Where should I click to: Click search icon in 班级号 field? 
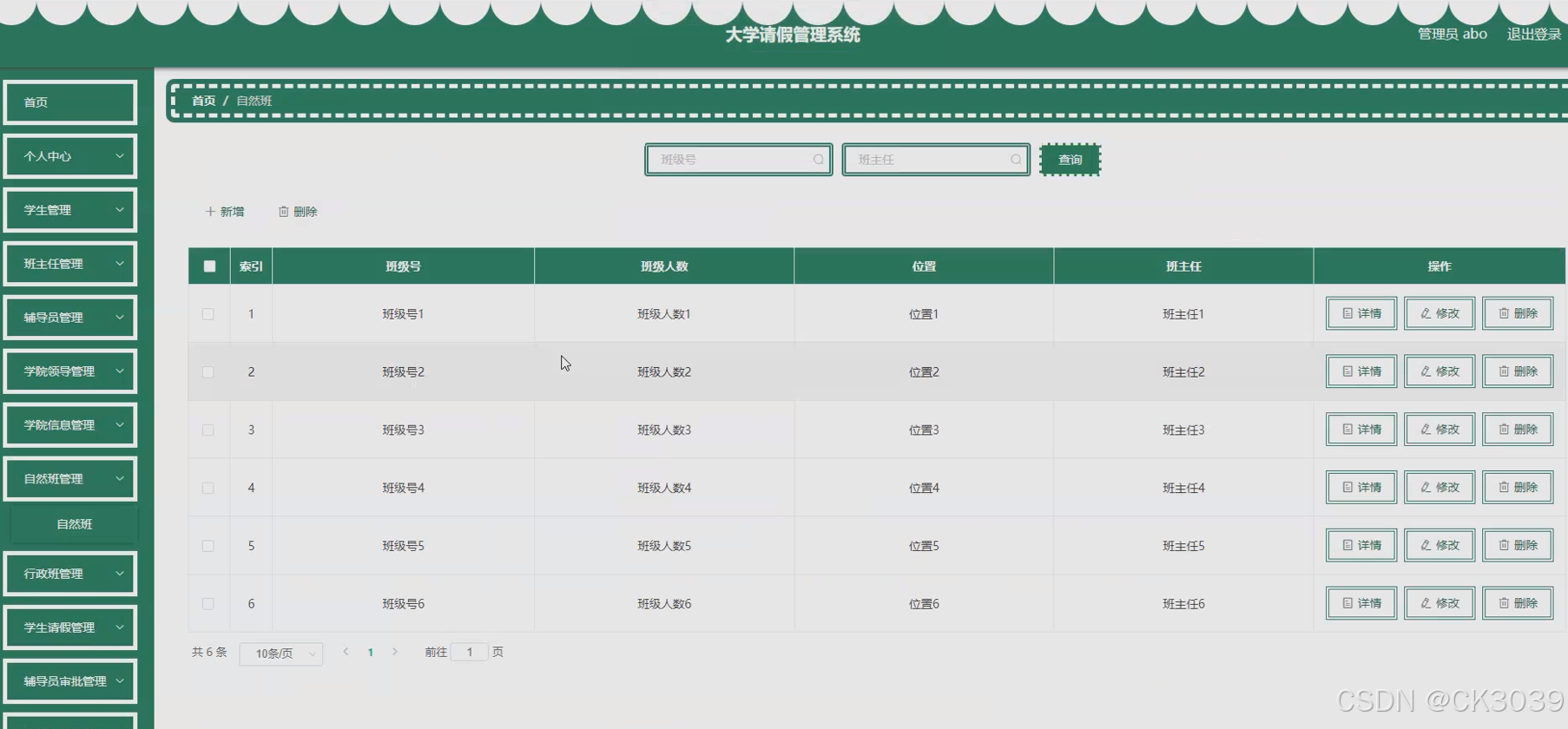818,160
